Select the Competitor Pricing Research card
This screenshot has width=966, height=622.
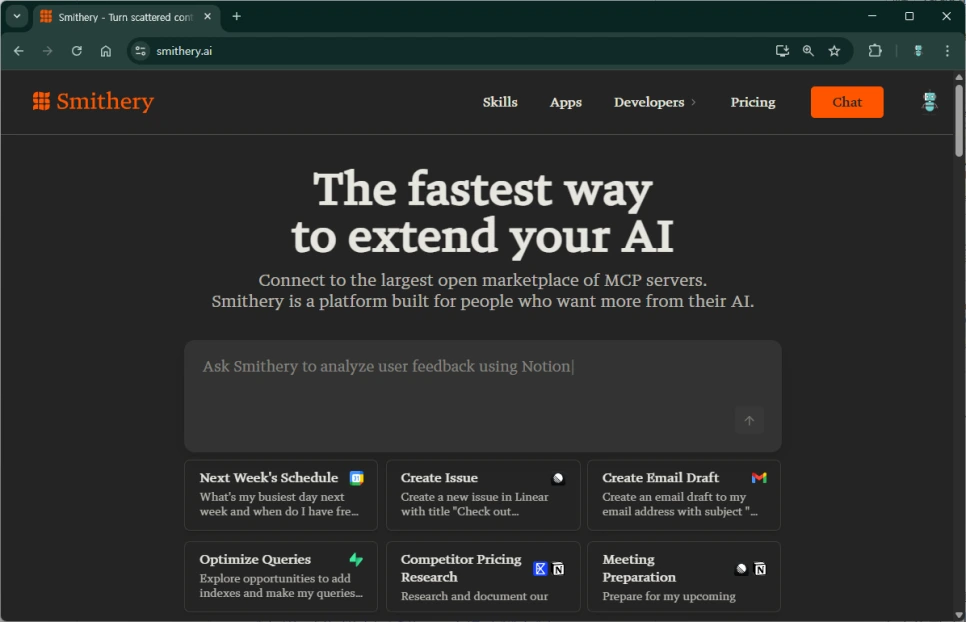(483, 576)
